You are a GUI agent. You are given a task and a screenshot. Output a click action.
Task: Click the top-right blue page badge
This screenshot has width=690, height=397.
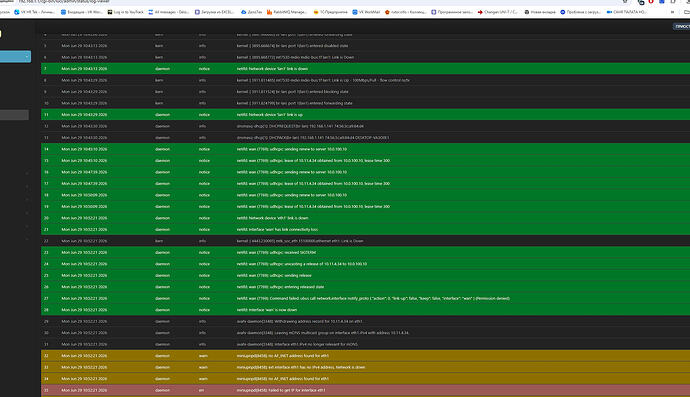pos(682,26)
